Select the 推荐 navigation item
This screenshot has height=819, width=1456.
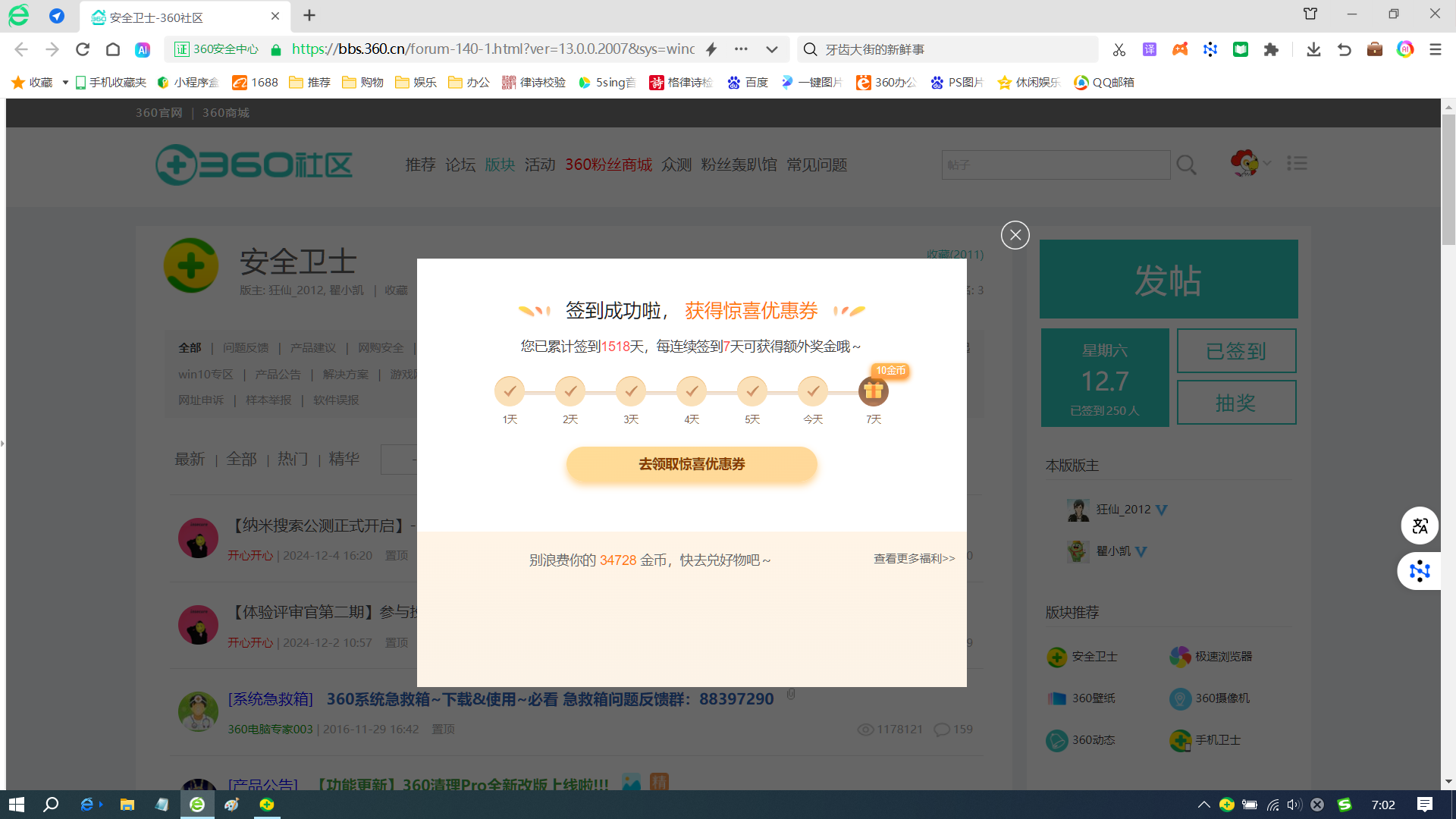coord(420,165)
